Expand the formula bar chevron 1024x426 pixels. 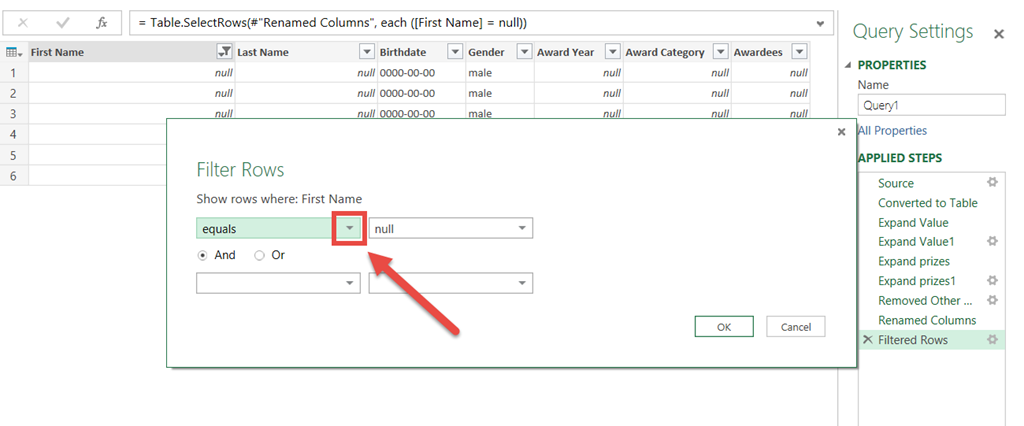[821, 23]
